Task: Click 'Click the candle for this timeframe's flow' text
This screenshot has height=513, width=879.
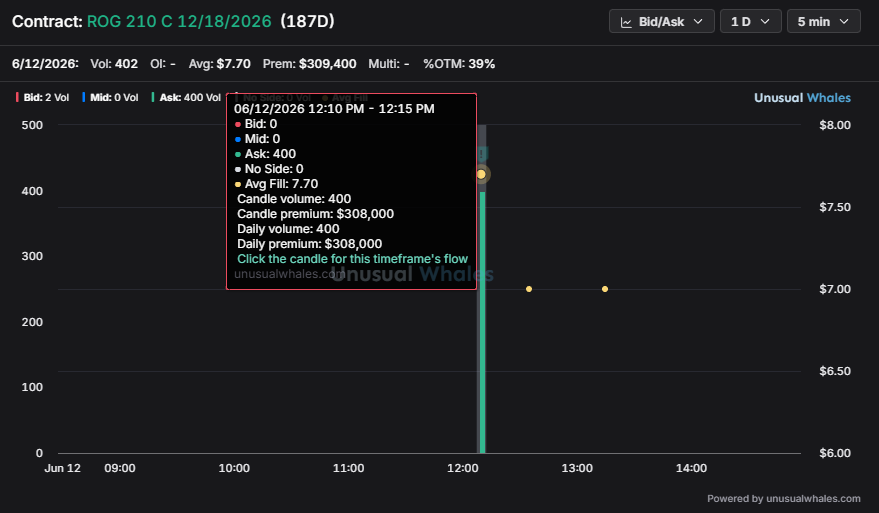Action: 352,259
